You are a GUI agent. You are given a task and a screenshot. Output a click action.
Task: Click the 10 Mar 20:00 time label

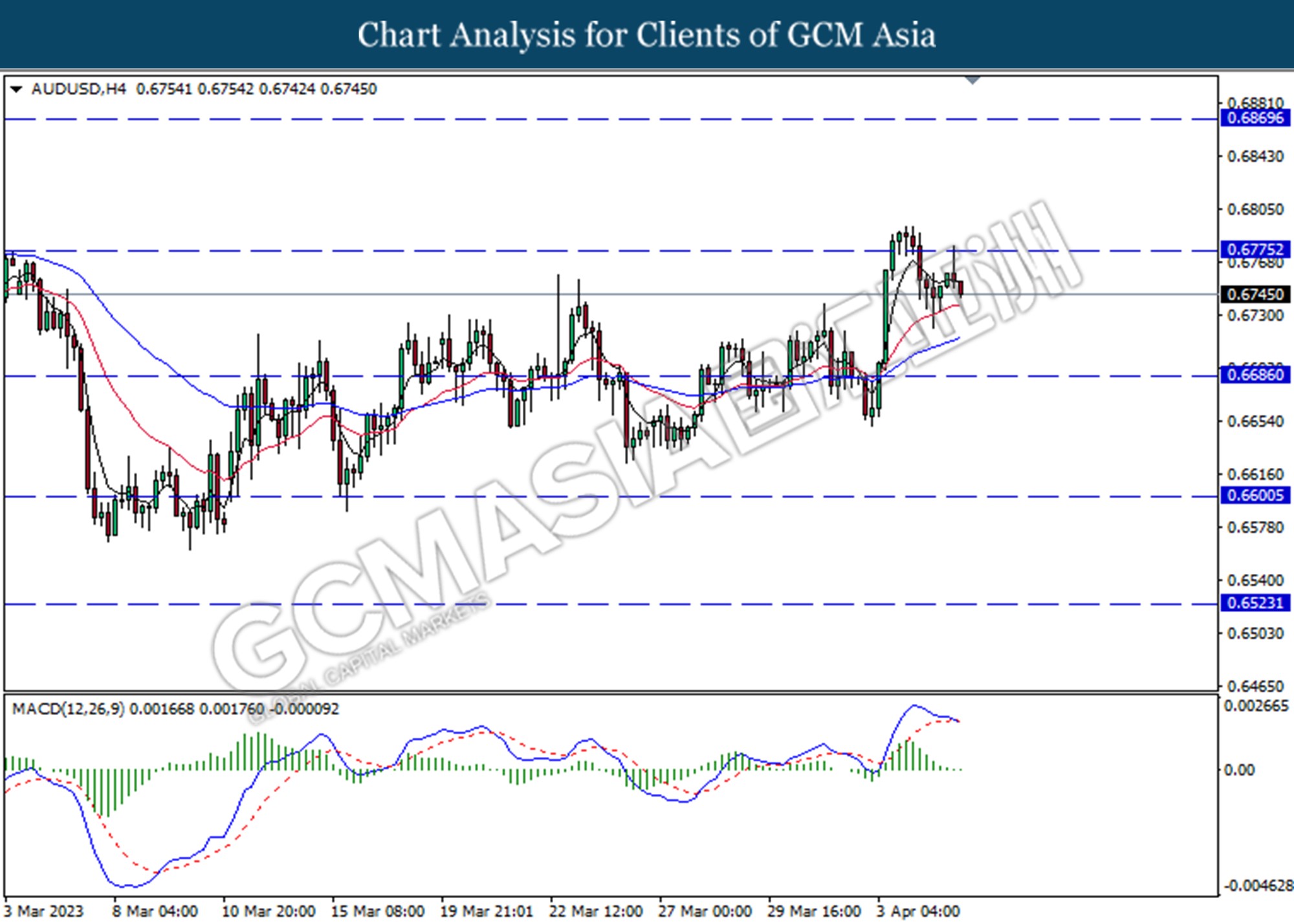pyautogui.click(x=269, y=911)
